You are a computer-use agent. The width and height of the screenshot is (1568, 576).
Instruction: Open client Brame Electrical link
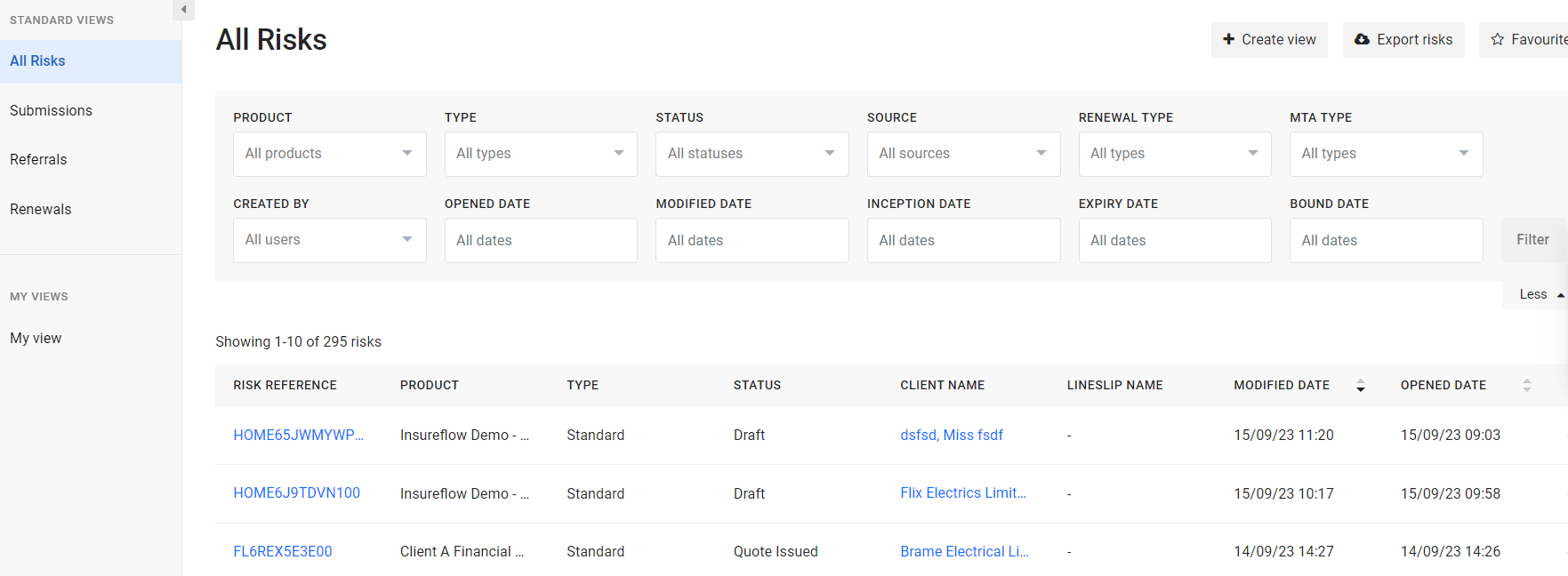[x=964, y=551]
